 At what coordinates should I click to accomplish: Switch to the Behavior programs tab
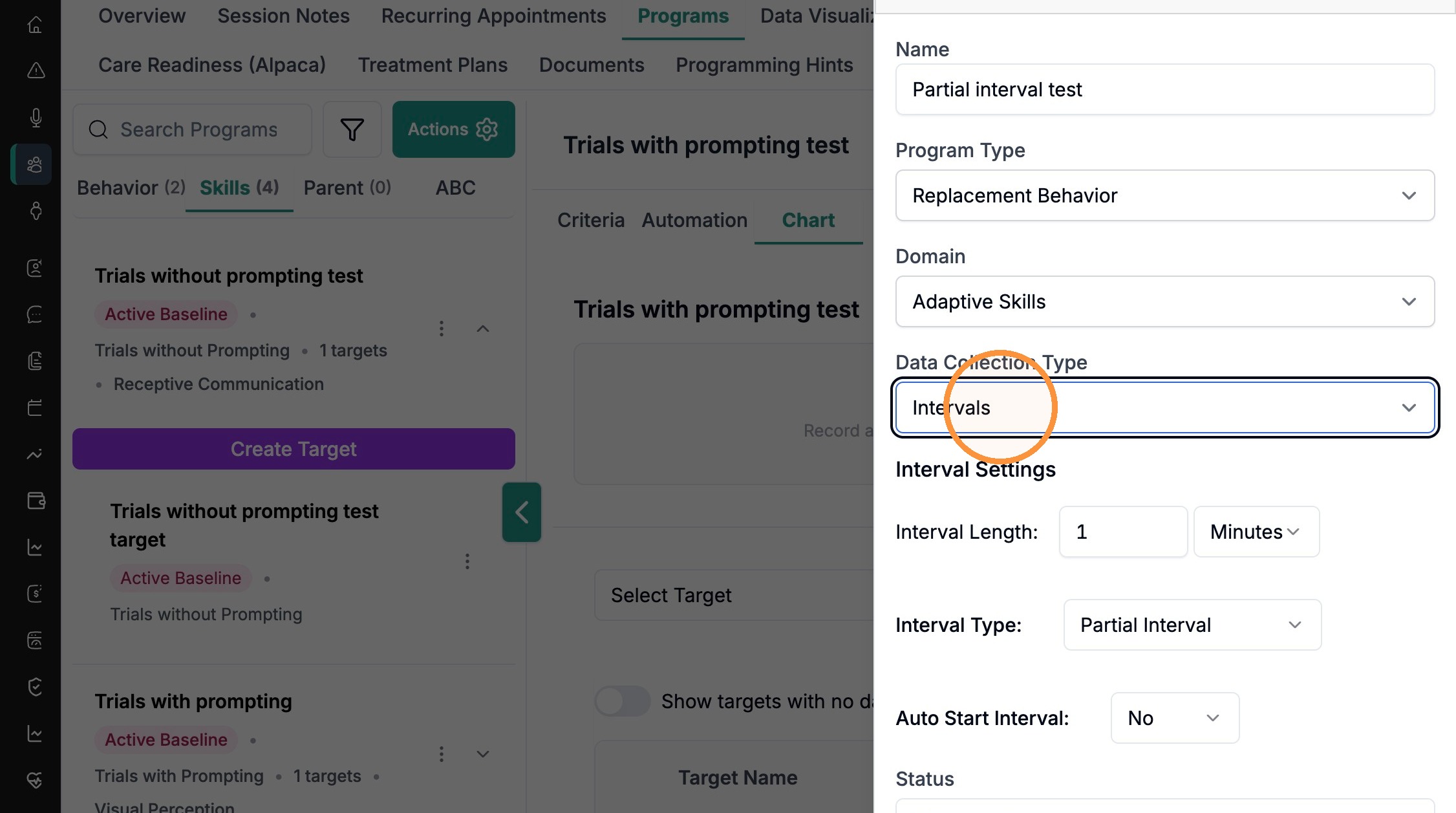(131, 188)
